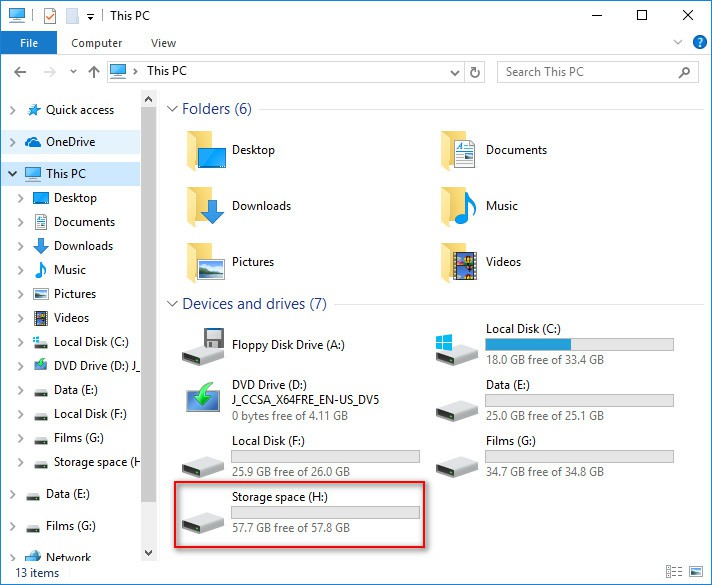Collapse the Folders (6) group
The height and width of the screenshot is (585, 712).
[x=172, y=109]
